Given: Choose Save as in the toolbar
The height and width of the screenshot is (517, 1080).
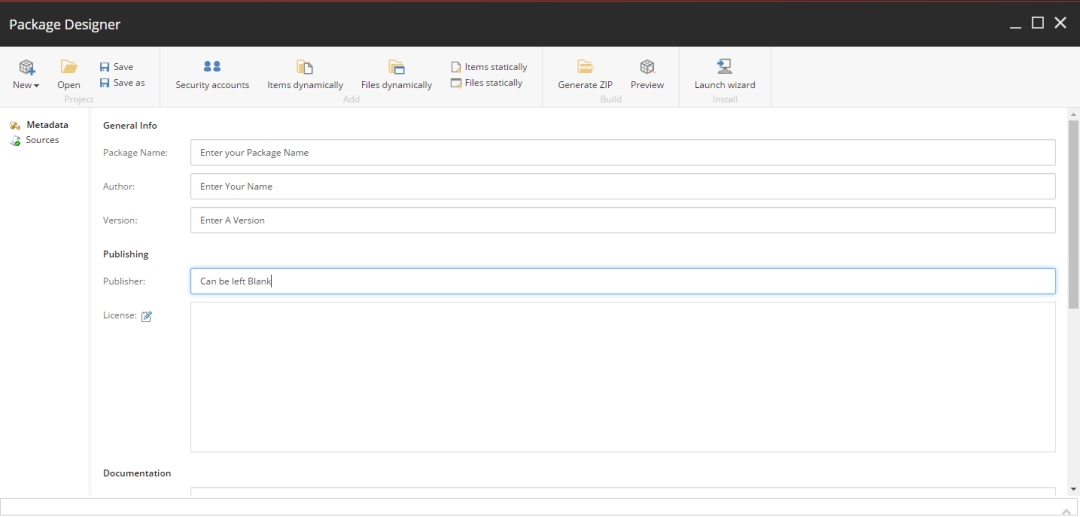Looking at the screenshot, I should click(x=122, y=83).
